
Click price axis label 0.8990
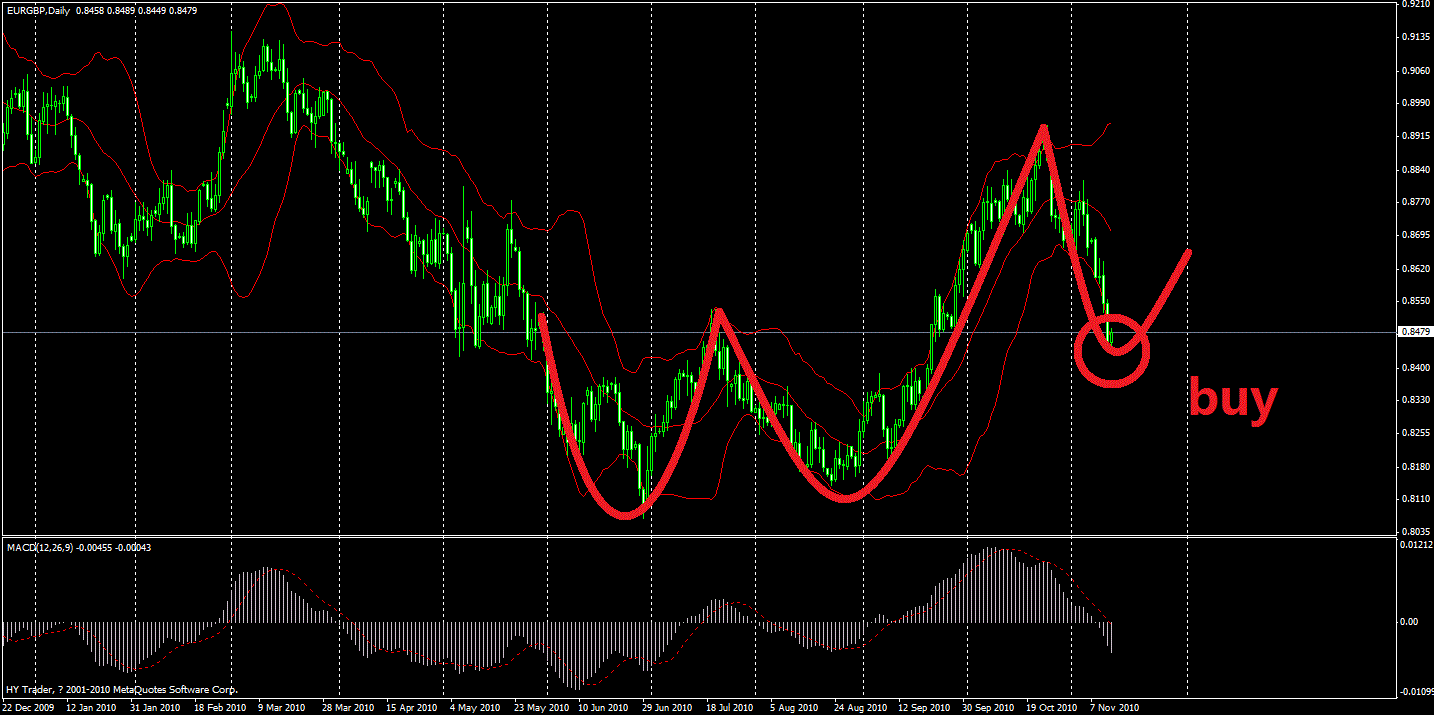pyautogui.click(x=1415, y=103)
